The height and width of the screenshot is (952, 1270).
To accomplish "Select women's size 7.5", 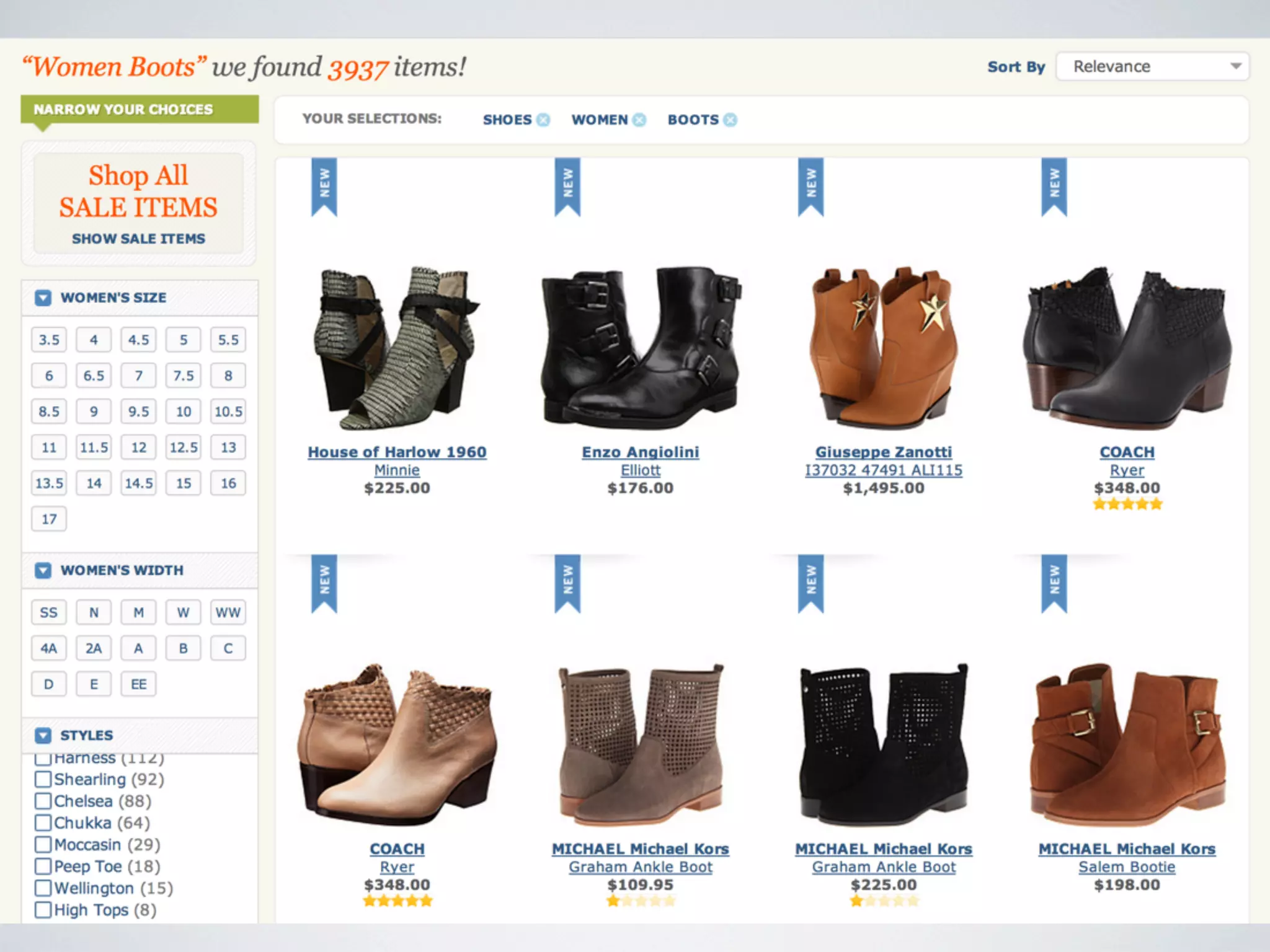I will pyautogui.click(x=183, y=376).
